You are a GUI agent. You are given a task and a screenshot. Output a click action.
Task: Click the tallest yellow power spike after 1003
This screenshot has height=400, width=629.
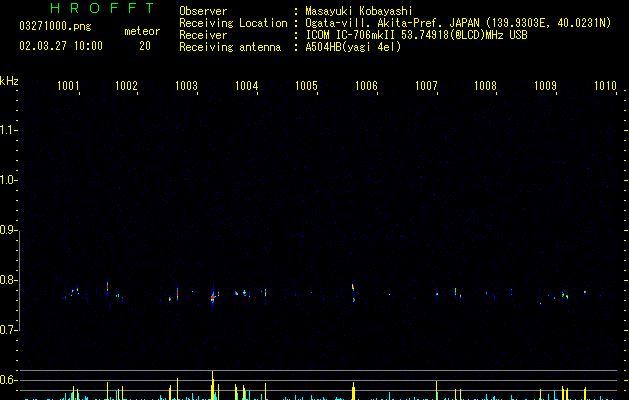tap(213, 385)
